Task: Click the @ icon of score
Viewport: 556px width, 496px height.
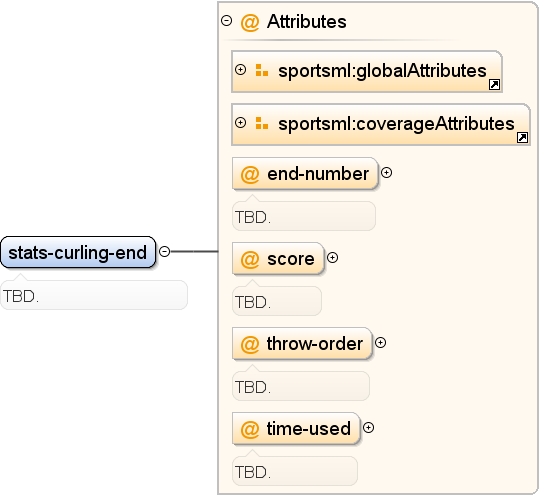Action: pyautogui.click(x=250, y=260)
